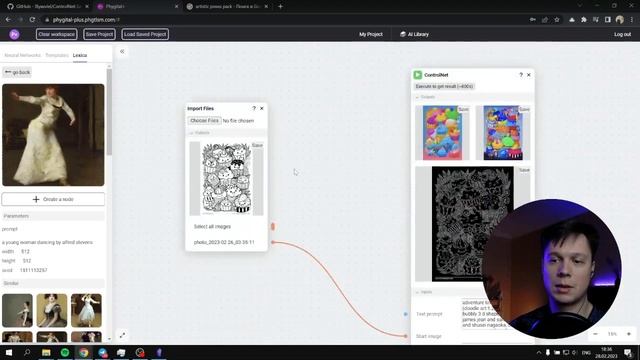This screenshot has width=640, height=360.
Task: Zoom out the canvas with minus icon
Action: tap(596, 334)
